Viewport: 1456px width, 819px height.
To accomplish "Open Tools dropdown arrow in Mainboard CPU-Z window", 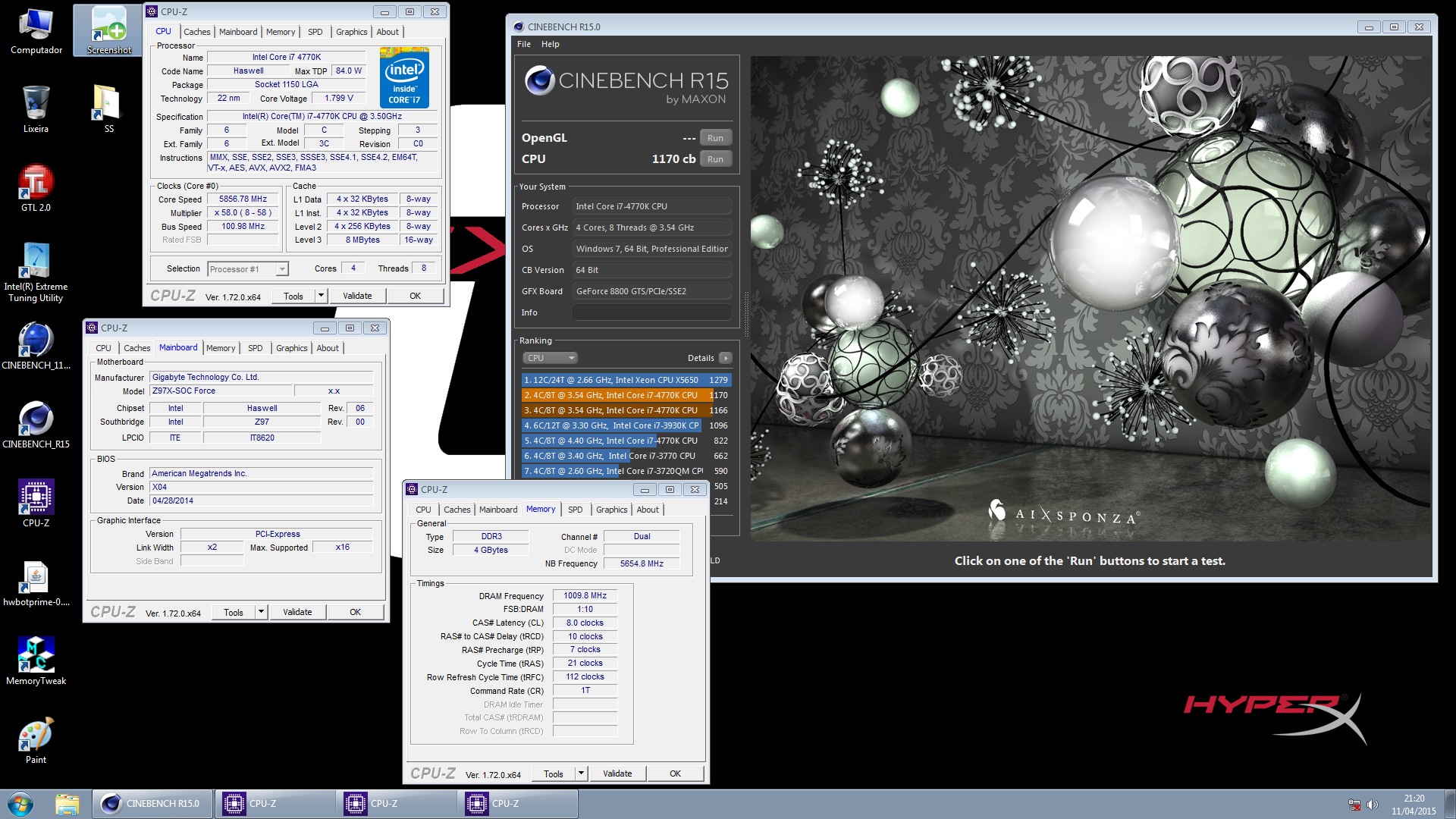I will 261,612.
